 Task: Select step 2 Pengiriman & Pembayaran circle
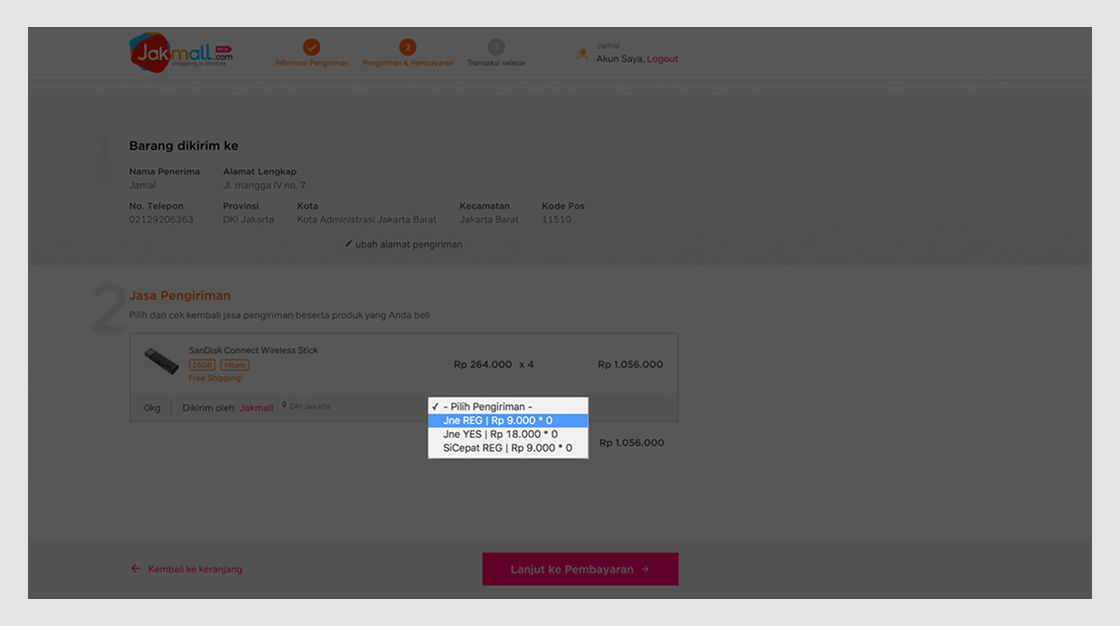click(407, 47)
